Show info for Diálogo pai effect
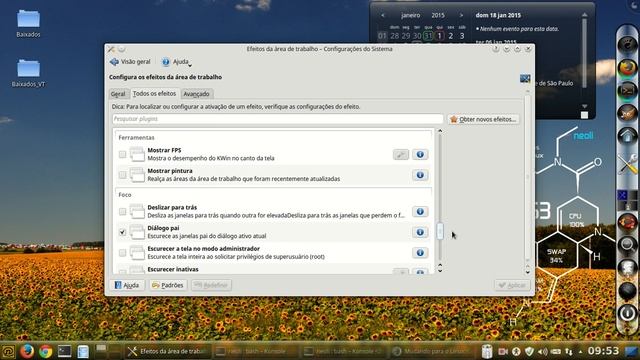The height and width of the screenshot is (360, 640). click(420, 232)
